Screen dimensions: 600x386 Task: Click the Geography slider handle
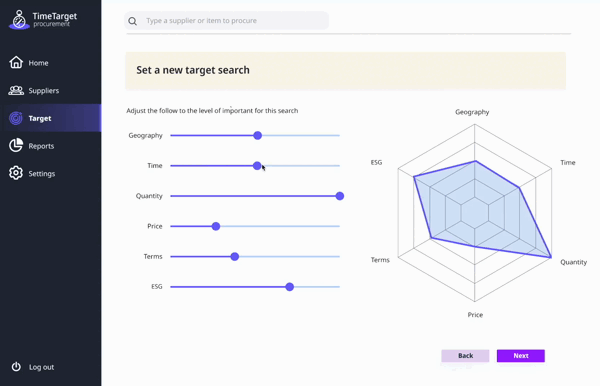(x=258, y=135)
